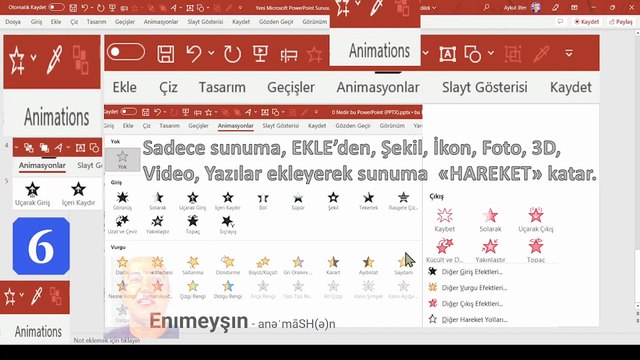Screen dimensions: 640x360
Task: Click the small Undo arrow in title bar
Action: 84,8
